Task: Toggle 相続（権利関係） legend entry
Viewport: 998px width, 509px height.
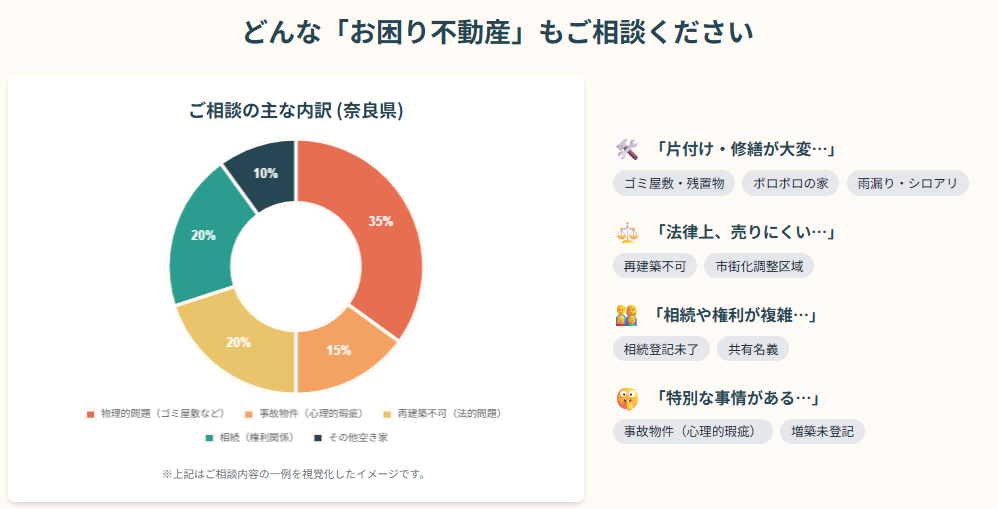Action: click(242, 437)
